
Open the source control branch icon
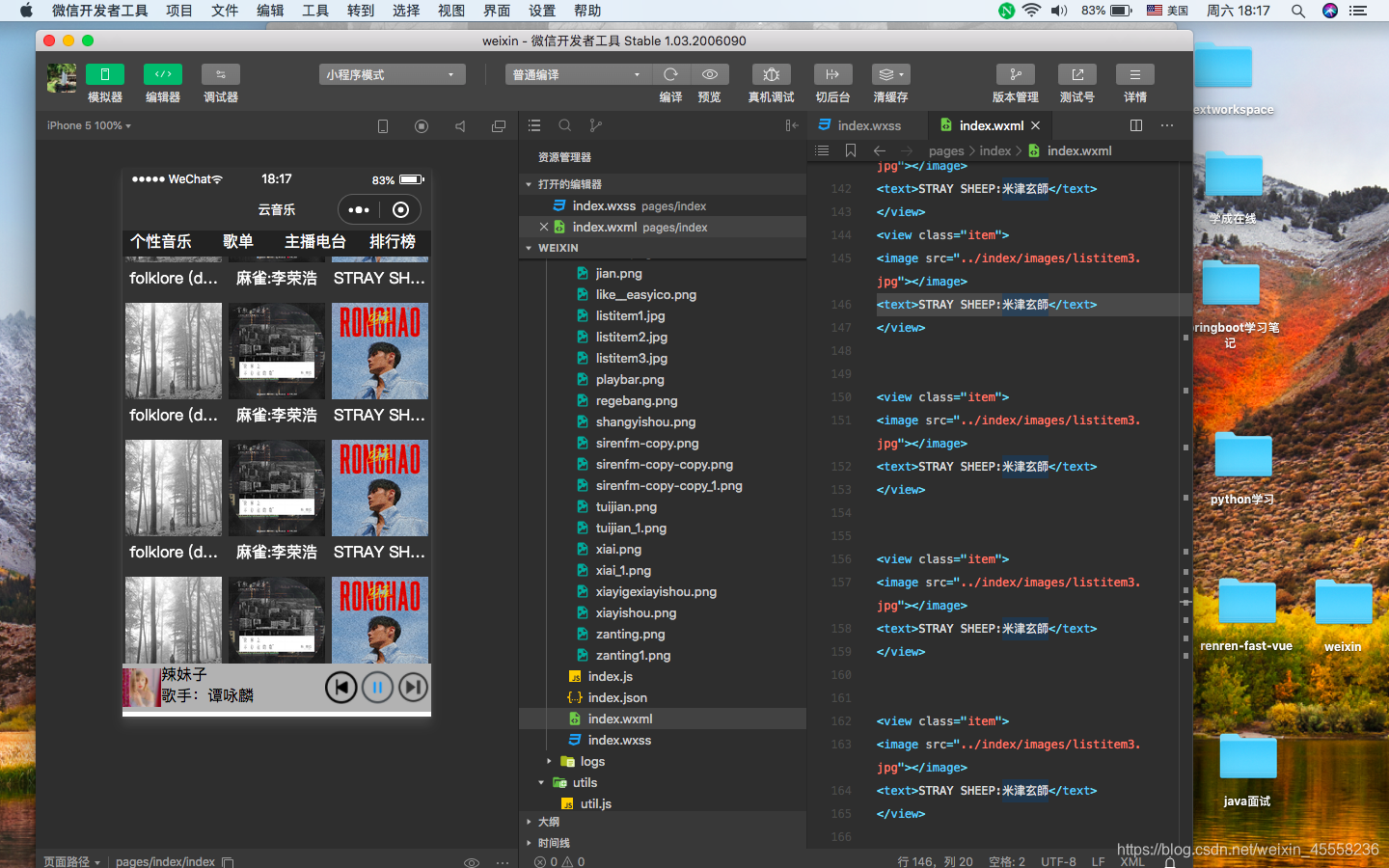[x=596, y=125]
